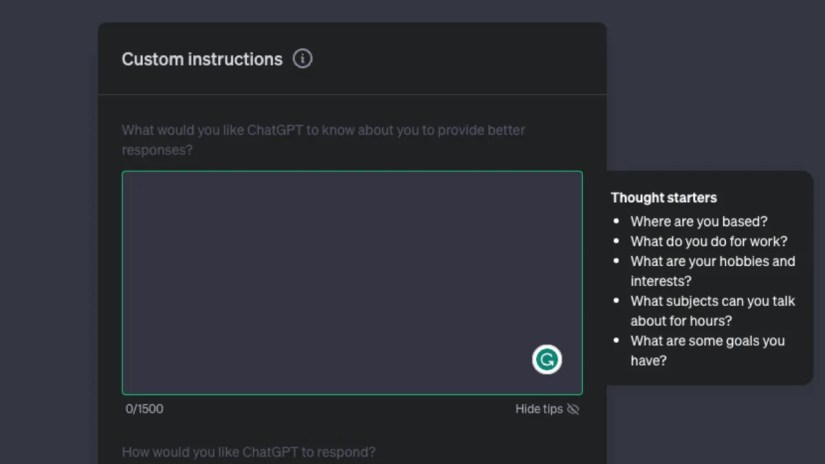Click the info icon beside Custom instructions
The image size is (825, 464).
tap(303, 58)
